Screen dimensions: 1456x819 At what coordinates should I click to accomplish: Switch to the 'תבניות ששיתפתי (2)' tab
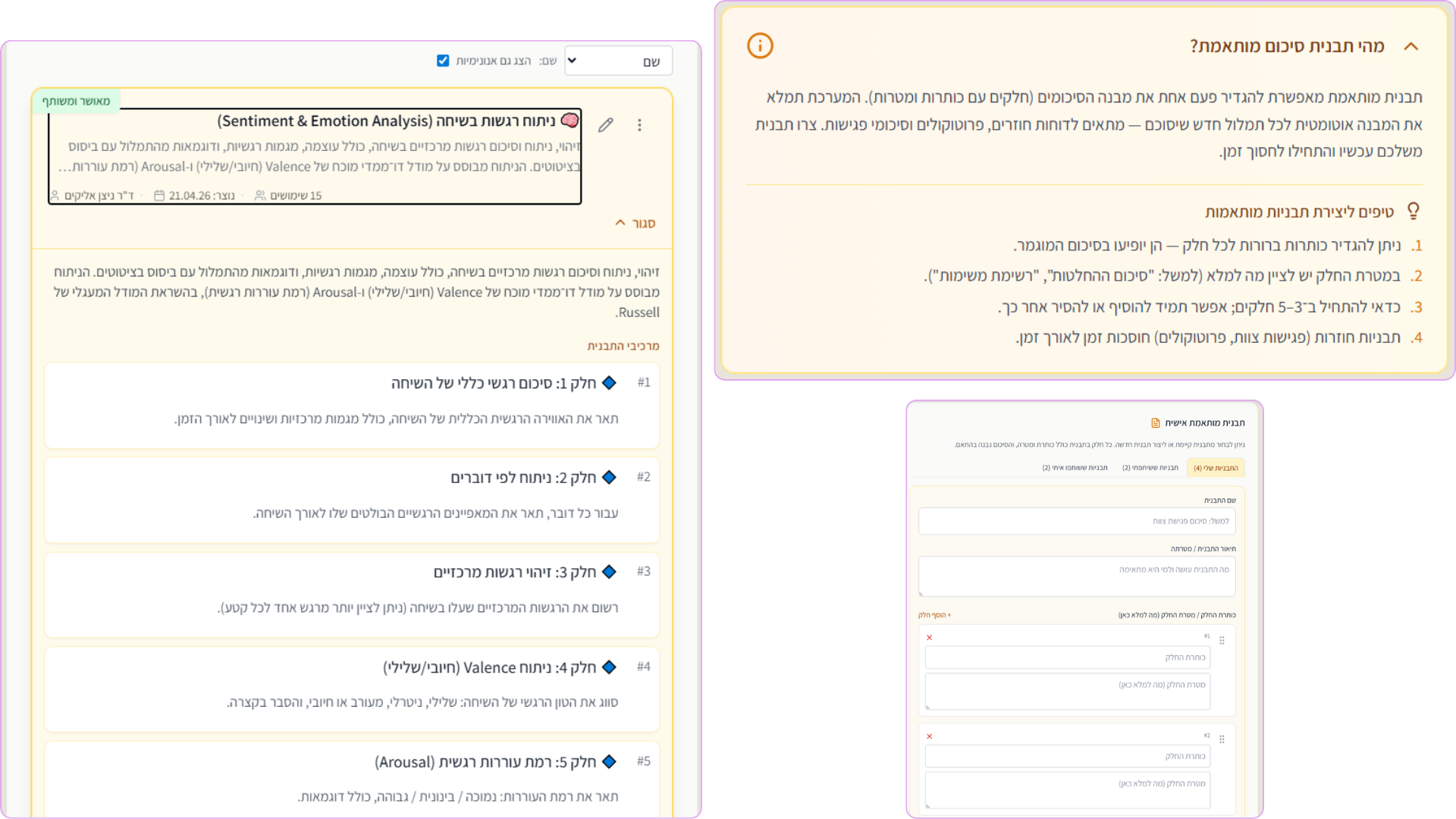1150,468
